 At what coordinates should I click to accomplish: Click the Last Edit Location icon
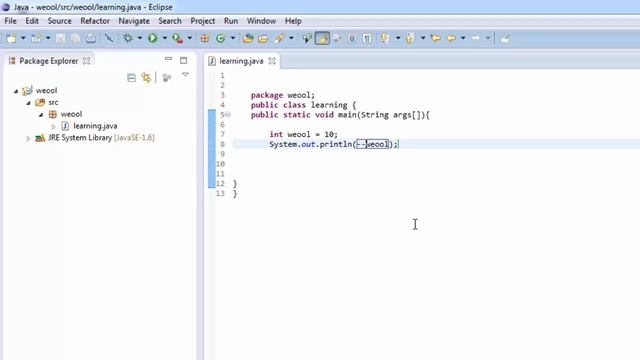436,38
